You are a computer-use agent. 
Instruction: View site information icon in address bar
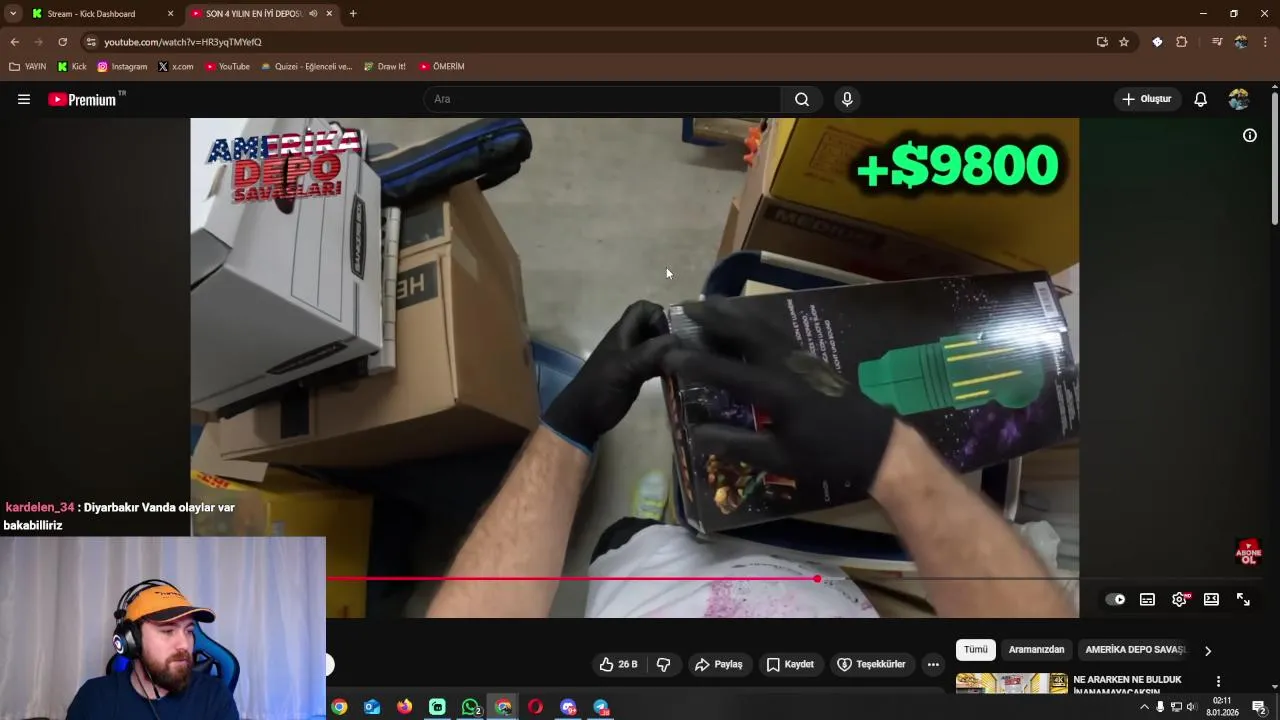91,42
